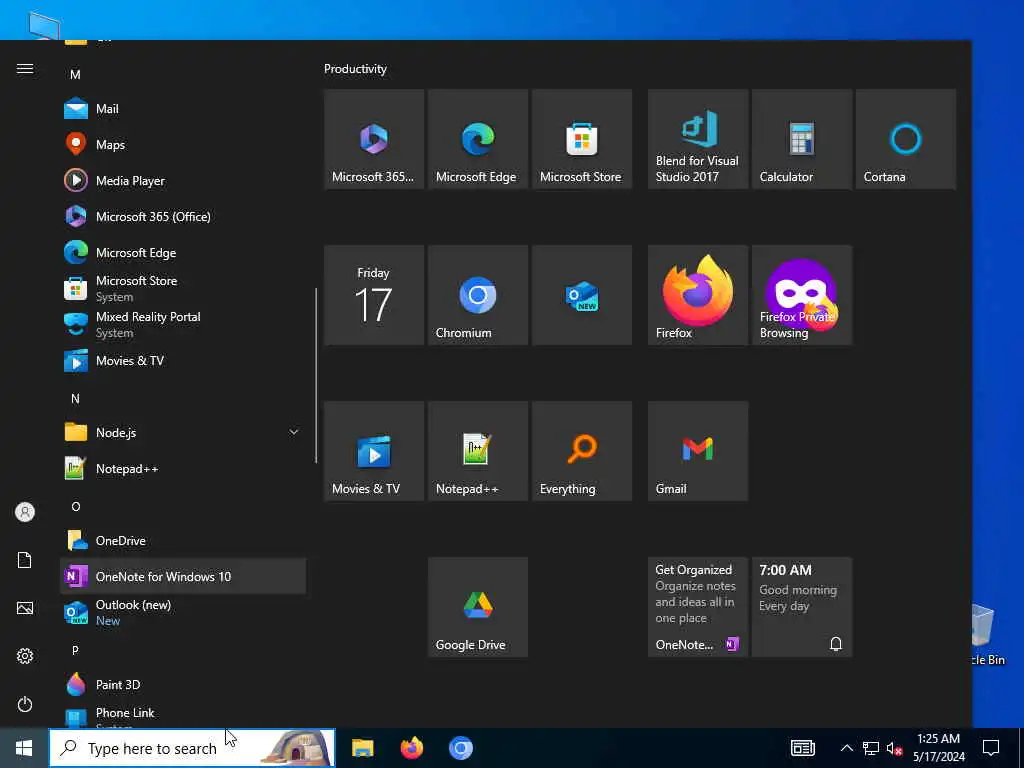Click the P letter section header
1024x768 pixels.
tap(75, 650)
